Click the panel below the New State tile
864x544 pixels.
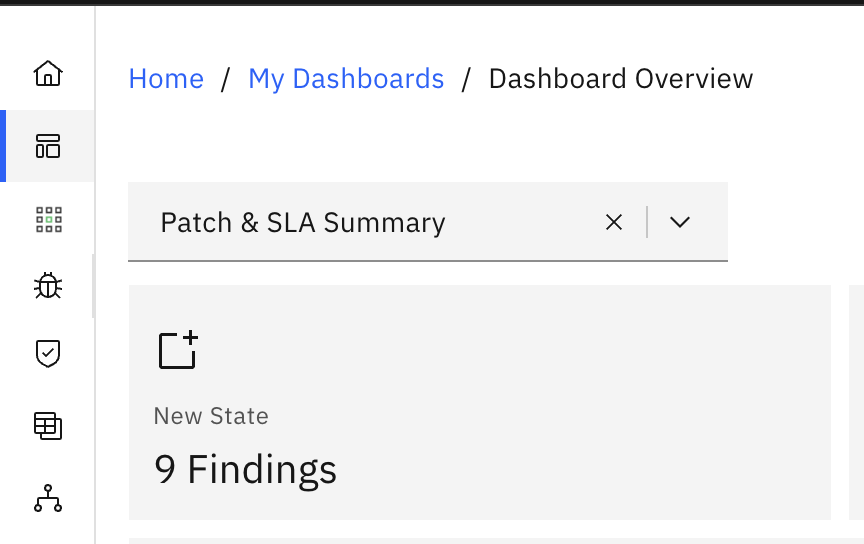(480, 540)
